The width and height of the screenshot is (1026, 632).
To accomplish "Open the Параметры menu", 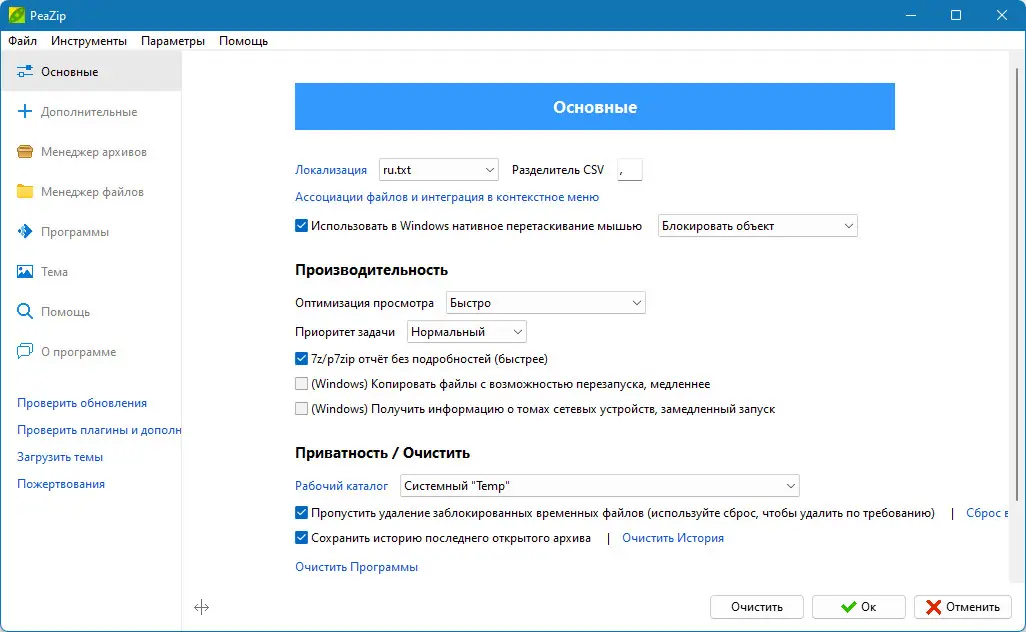I will (x=172, y=41).
